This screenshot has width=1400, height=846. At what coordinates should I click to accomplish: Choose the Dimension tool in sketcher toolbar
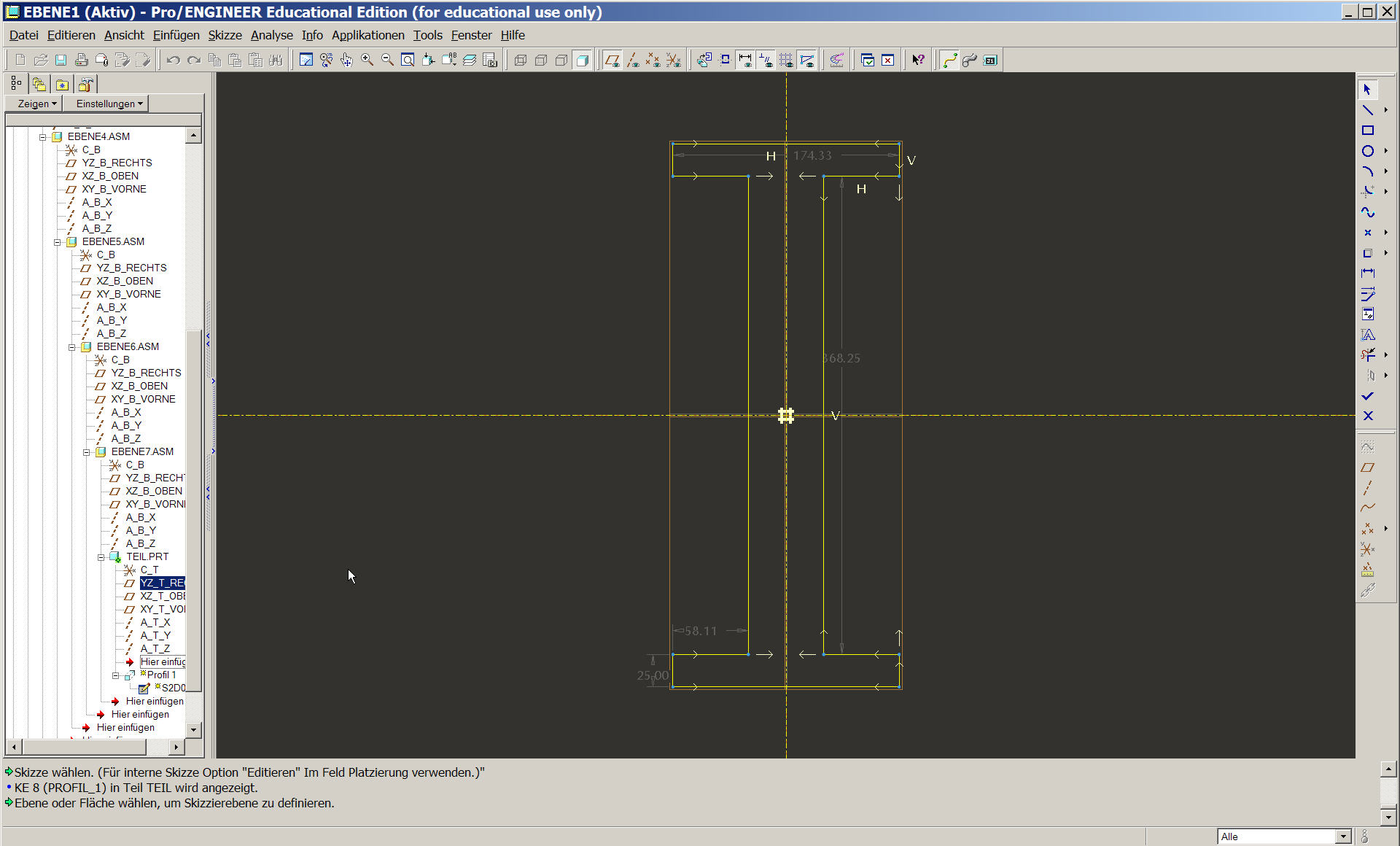tap(1368, 273)
